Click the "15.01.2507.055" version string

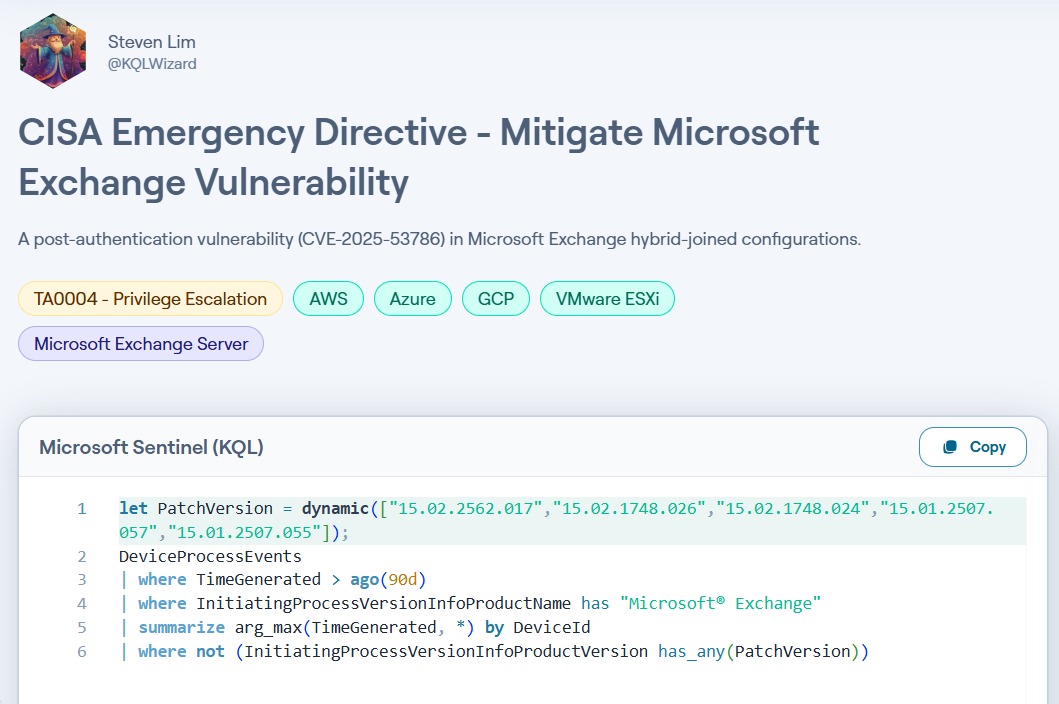point(244,532)
